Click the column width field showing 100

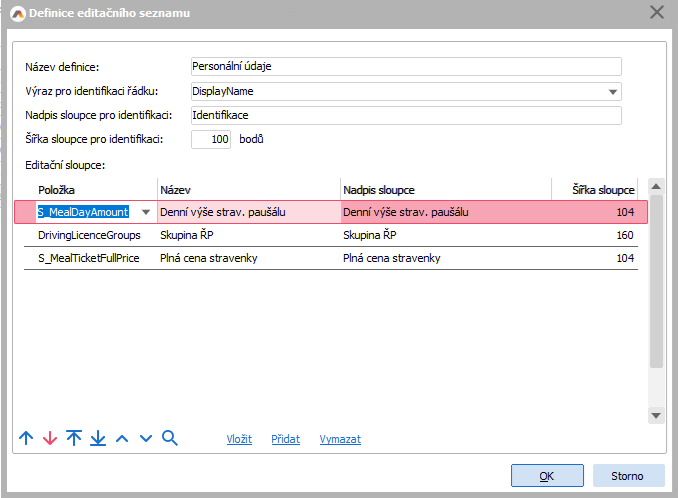click(x=210, y=139)
